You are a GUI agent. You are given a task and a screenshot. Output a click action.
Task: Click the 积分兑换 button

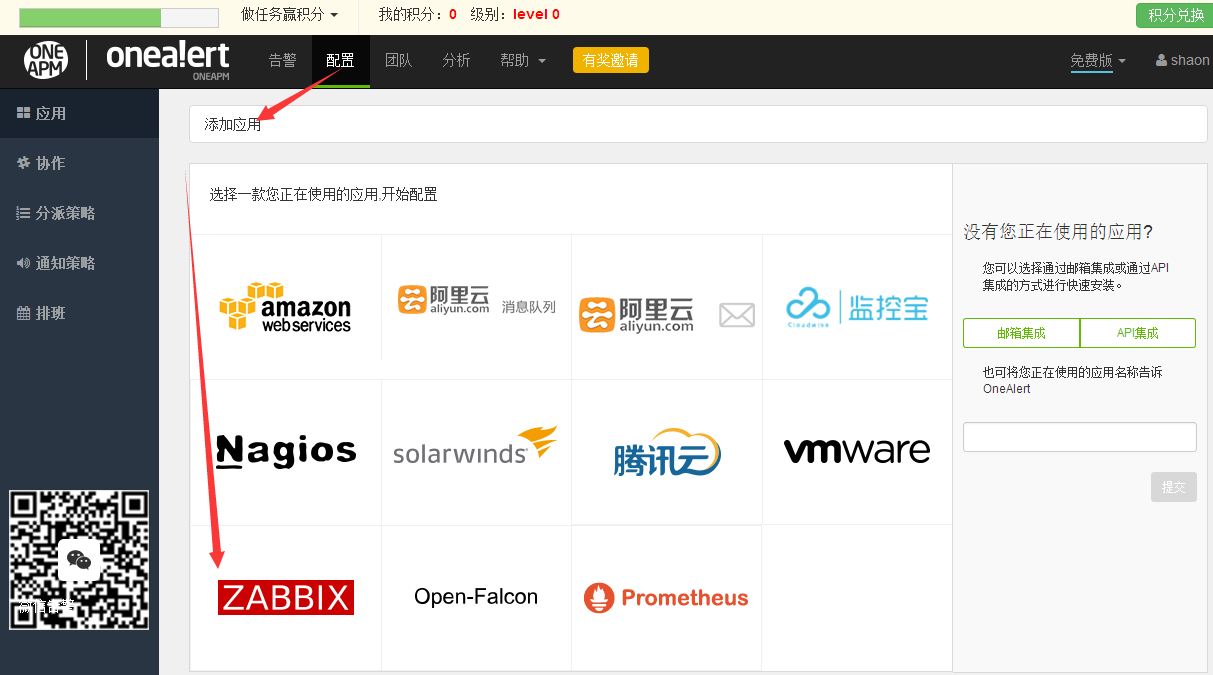pyautogui.click(x=1174, y=15)
